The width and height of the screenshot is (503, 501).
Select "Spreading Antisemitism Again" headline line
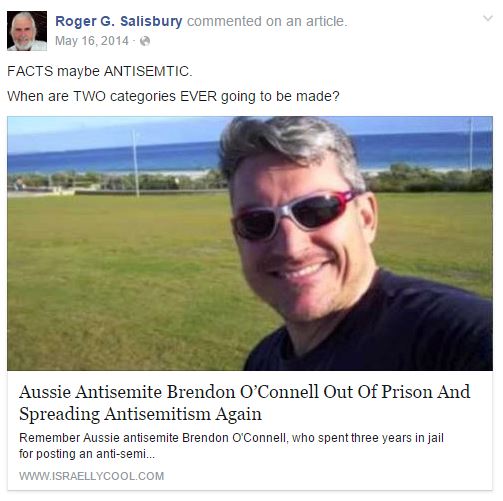[140, 414]
